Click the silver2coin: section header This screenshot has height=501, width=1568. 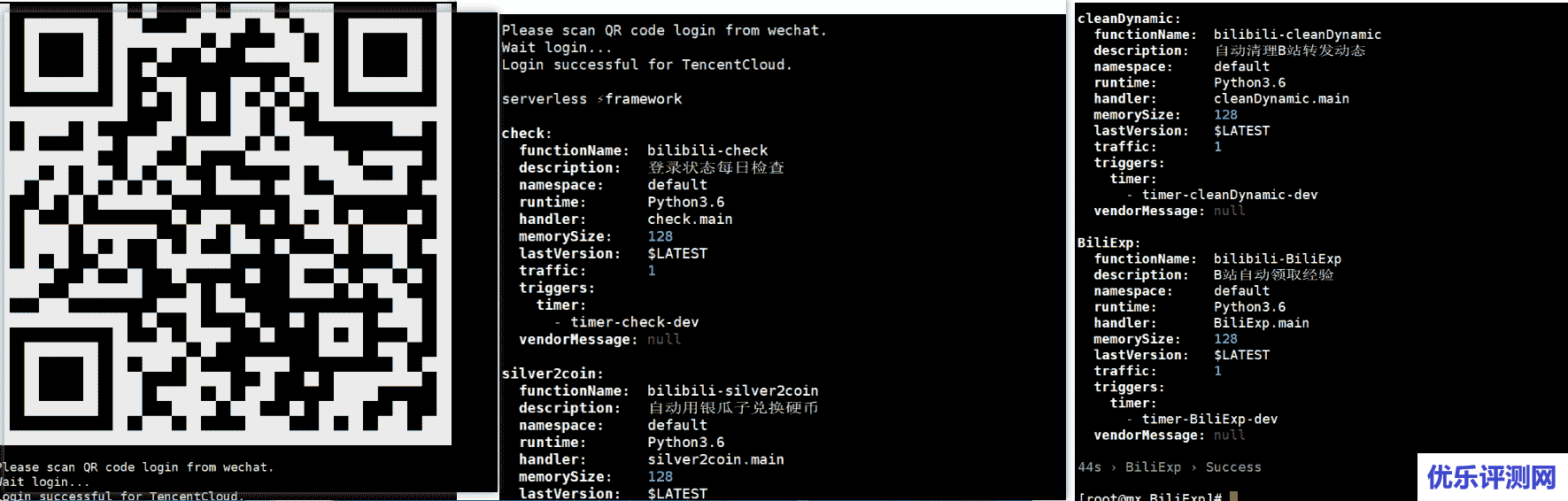pos(552,374)
